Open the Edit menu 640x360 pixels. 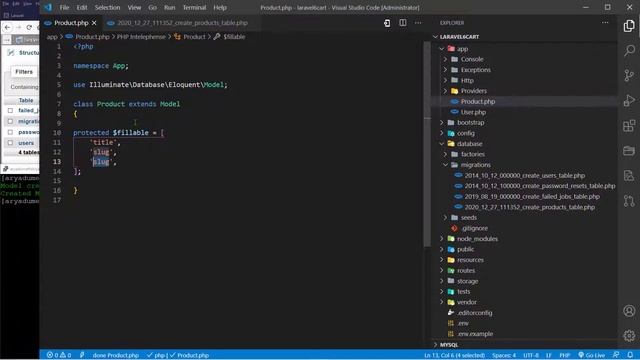coord(82,7)
